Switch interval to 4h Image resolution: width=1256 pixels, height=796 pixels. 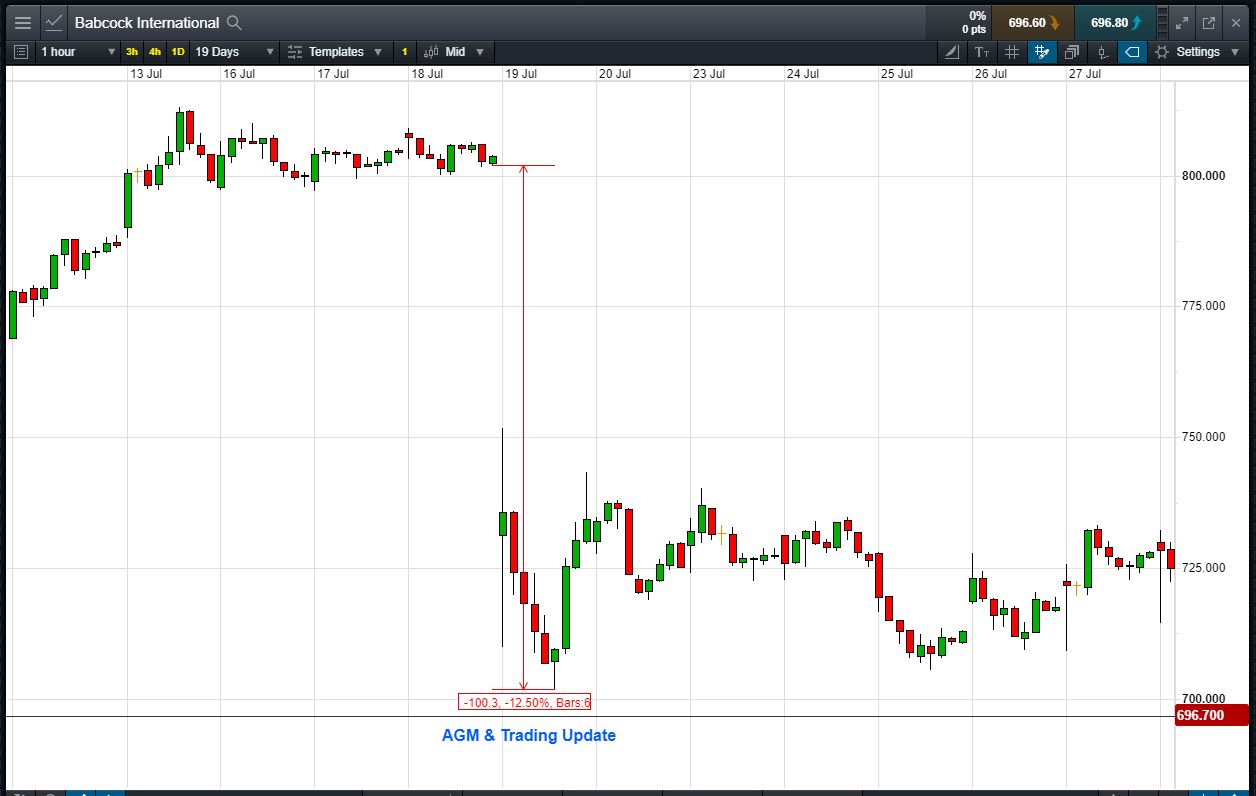[155, 52]
